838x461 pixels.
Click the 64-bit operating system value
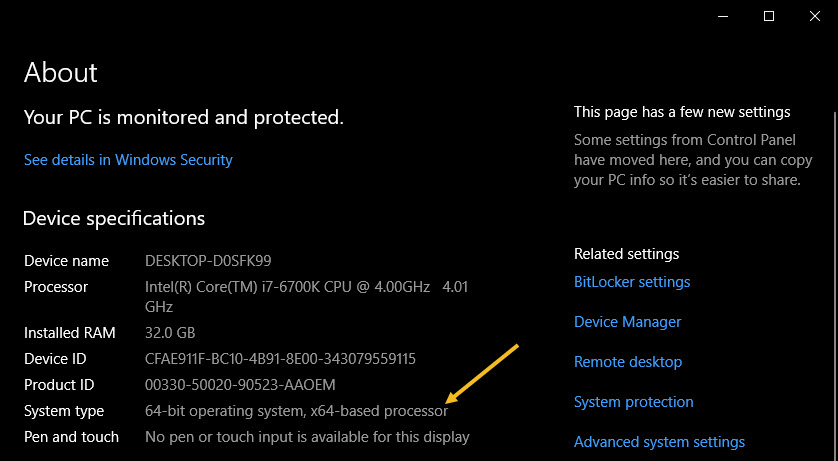[x=296, y=411]
